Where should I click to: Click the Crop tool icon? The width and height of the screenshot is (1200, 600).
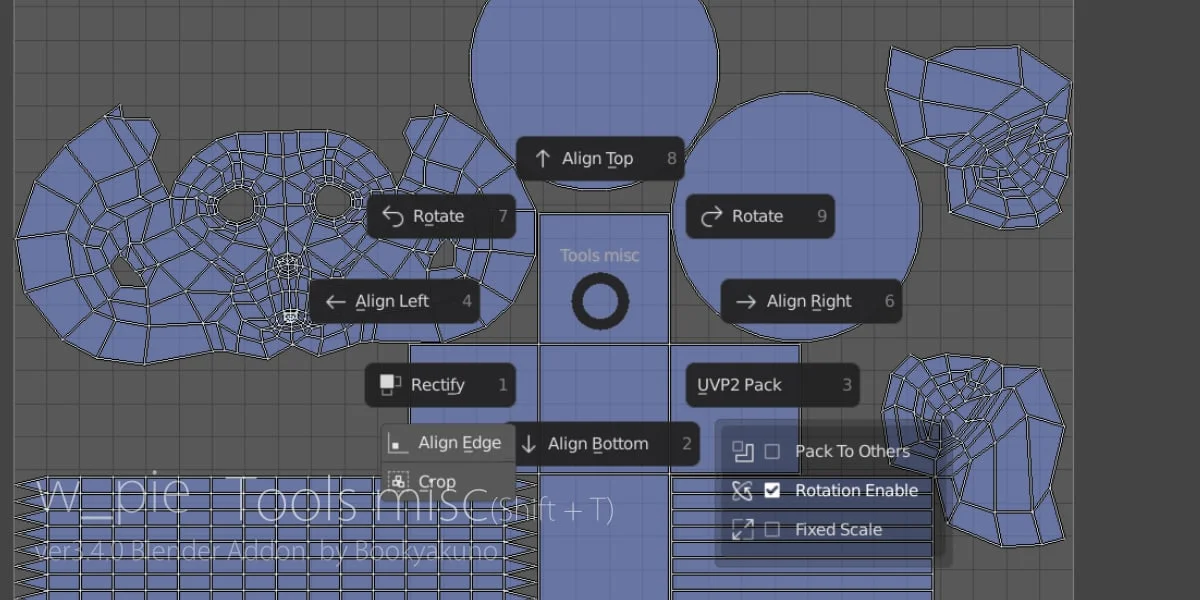(x=396, y=481)
